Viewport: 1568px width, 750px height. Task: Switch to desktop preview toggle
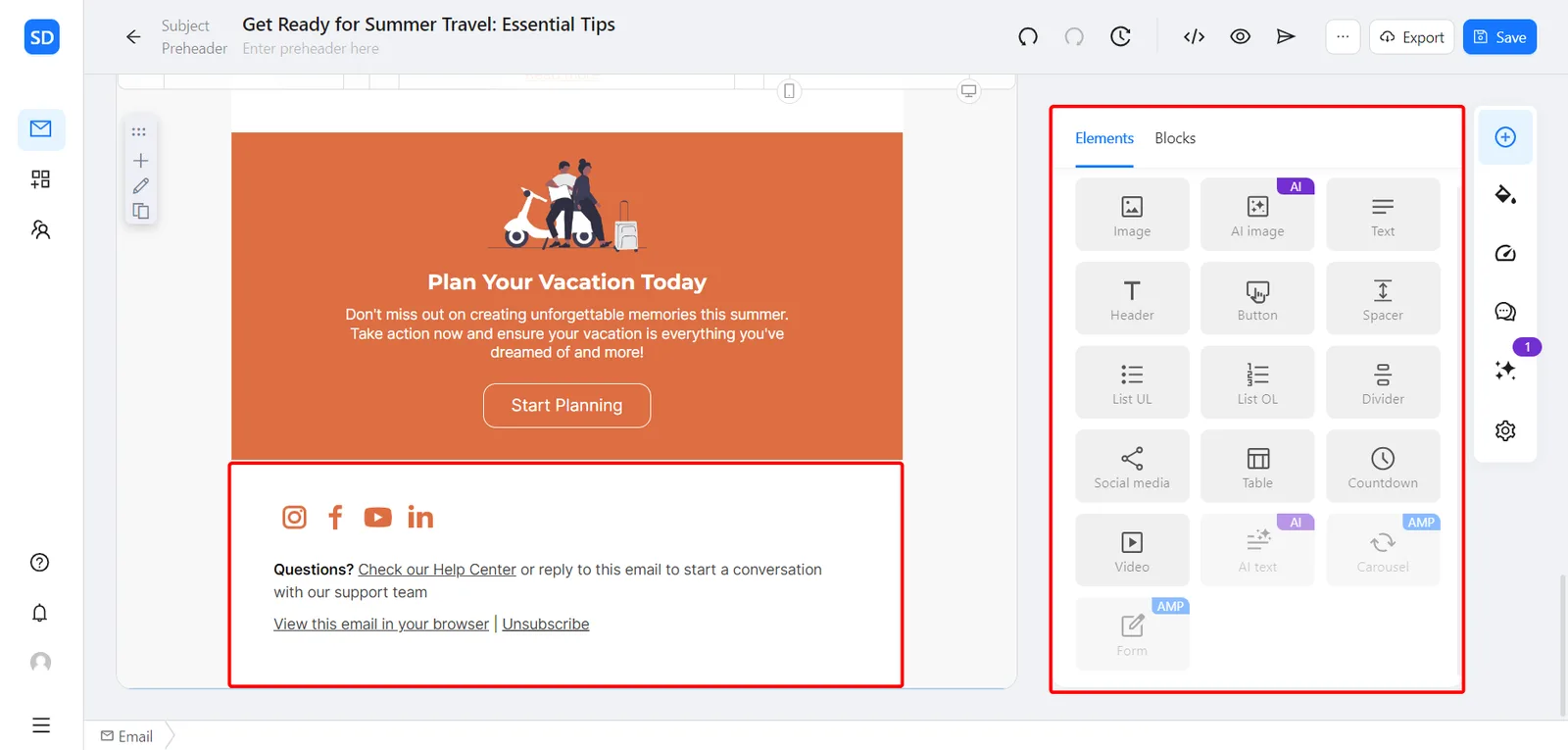coord(968,91)
